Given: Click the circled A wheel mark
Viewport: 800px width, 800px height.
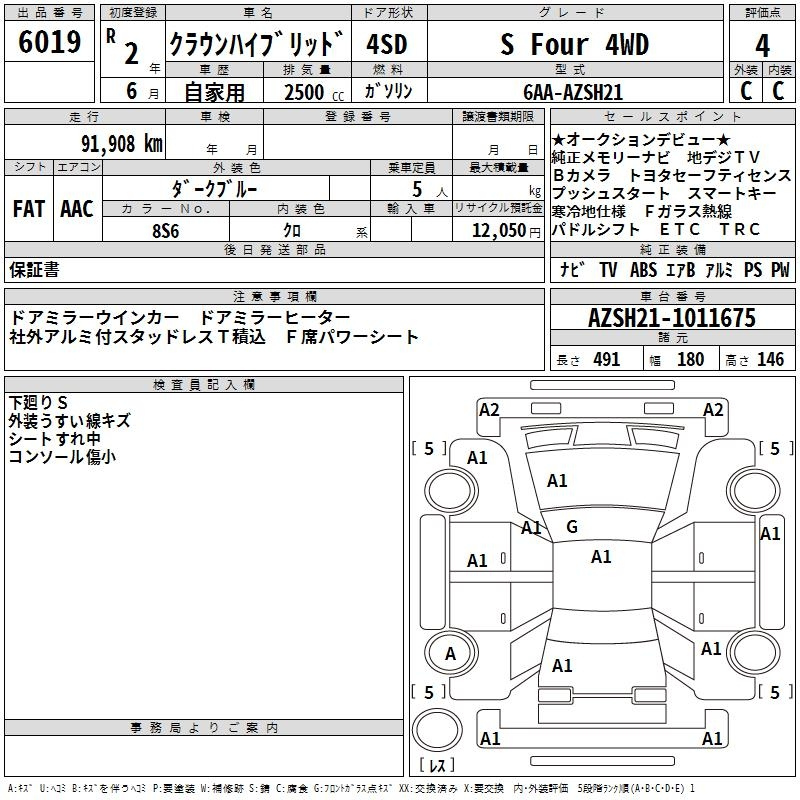Looking at the screenshot, I should pyautogui.click(x=450, y=653).
